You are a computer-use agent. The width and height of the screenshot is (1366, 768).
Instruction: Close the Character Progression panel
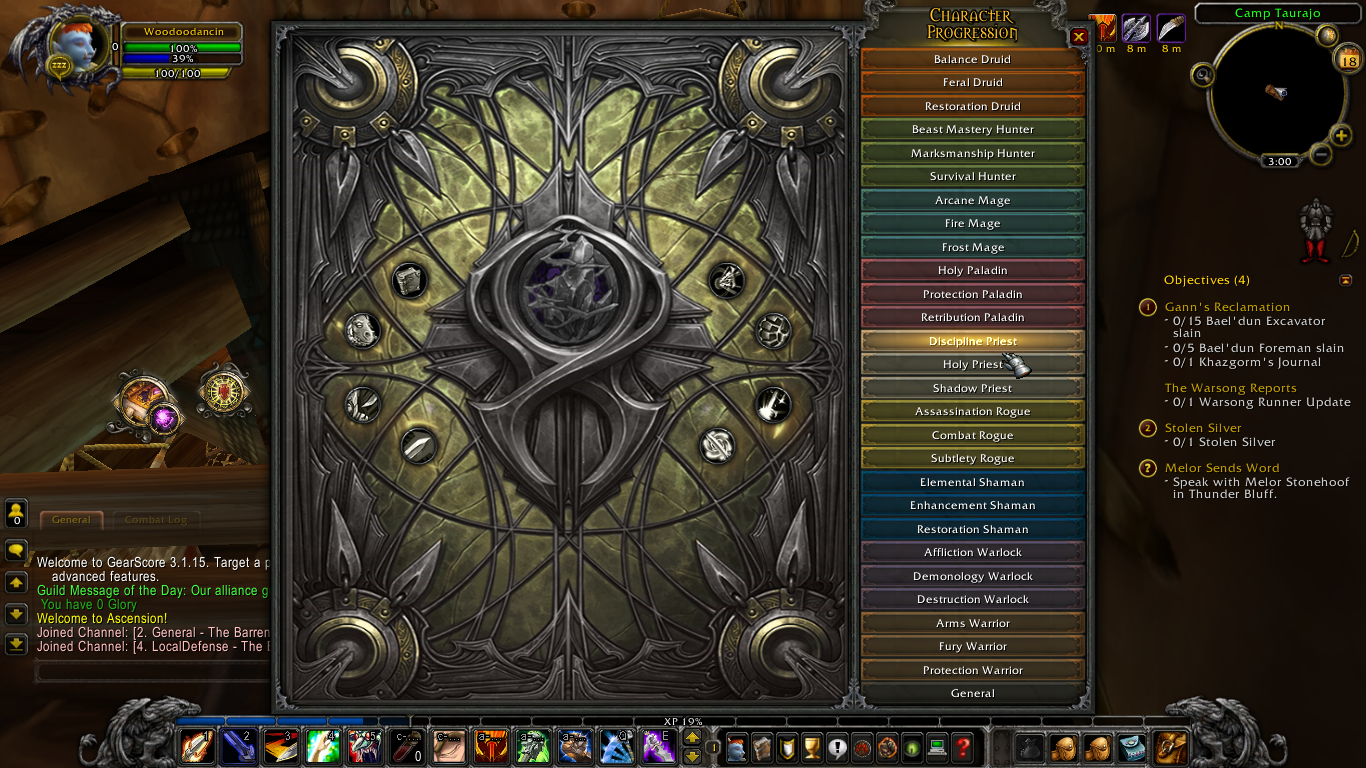pyautogui.click(x=1079, y=37)
